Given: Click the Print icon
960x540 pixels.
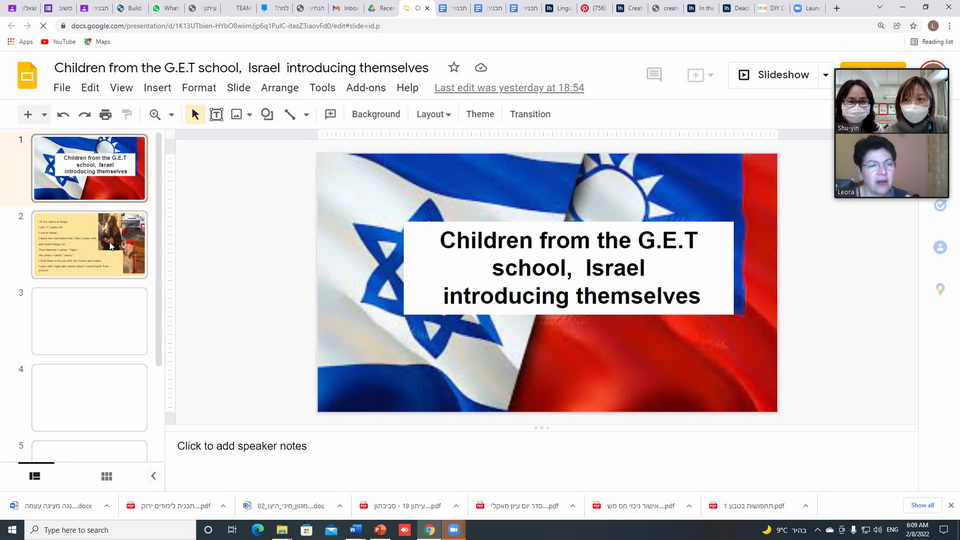Looking at the screenshot, I should coord(105,115).
